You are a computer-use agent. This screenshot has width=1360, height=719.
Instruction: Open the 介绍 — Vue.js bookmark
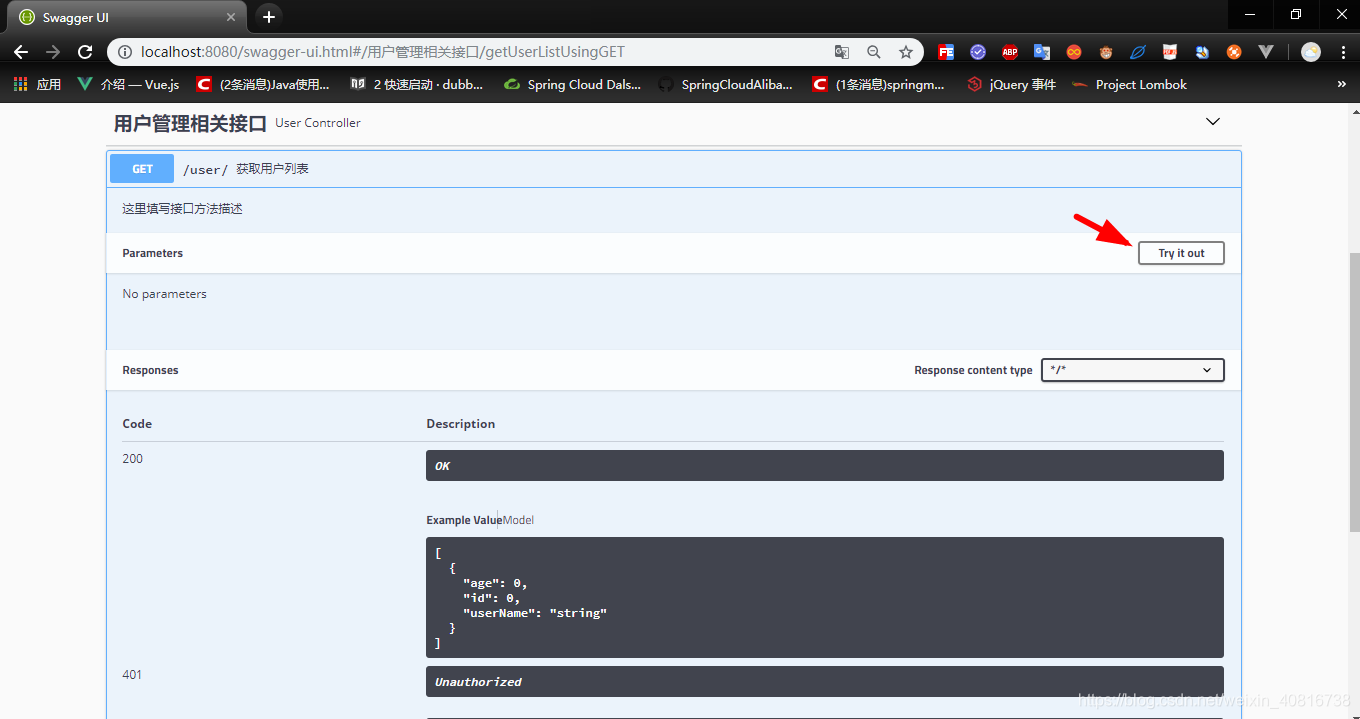click(x=128, y=85)
